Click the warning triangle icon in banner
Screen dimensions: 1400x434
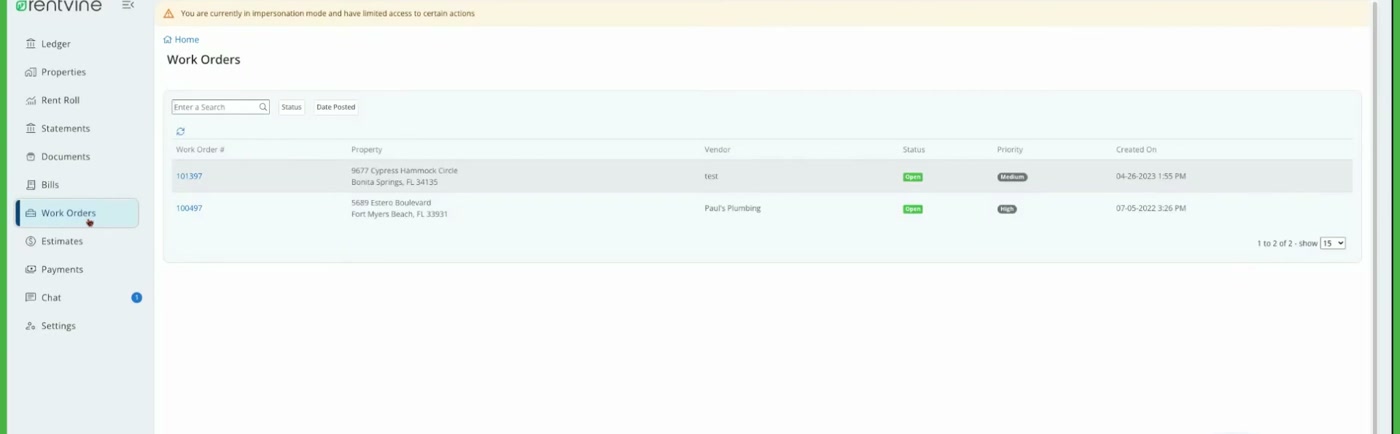click(168, 14)
